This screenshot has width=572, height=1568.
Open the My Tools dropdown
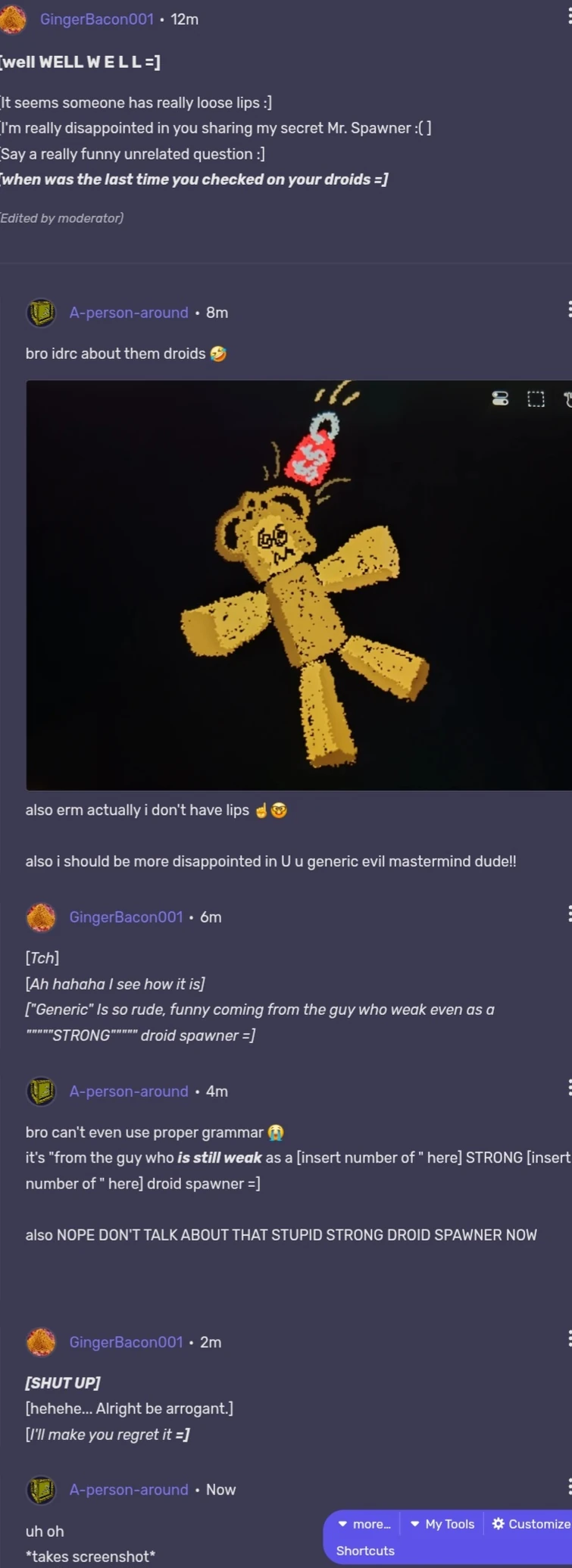pos(442,1524)
